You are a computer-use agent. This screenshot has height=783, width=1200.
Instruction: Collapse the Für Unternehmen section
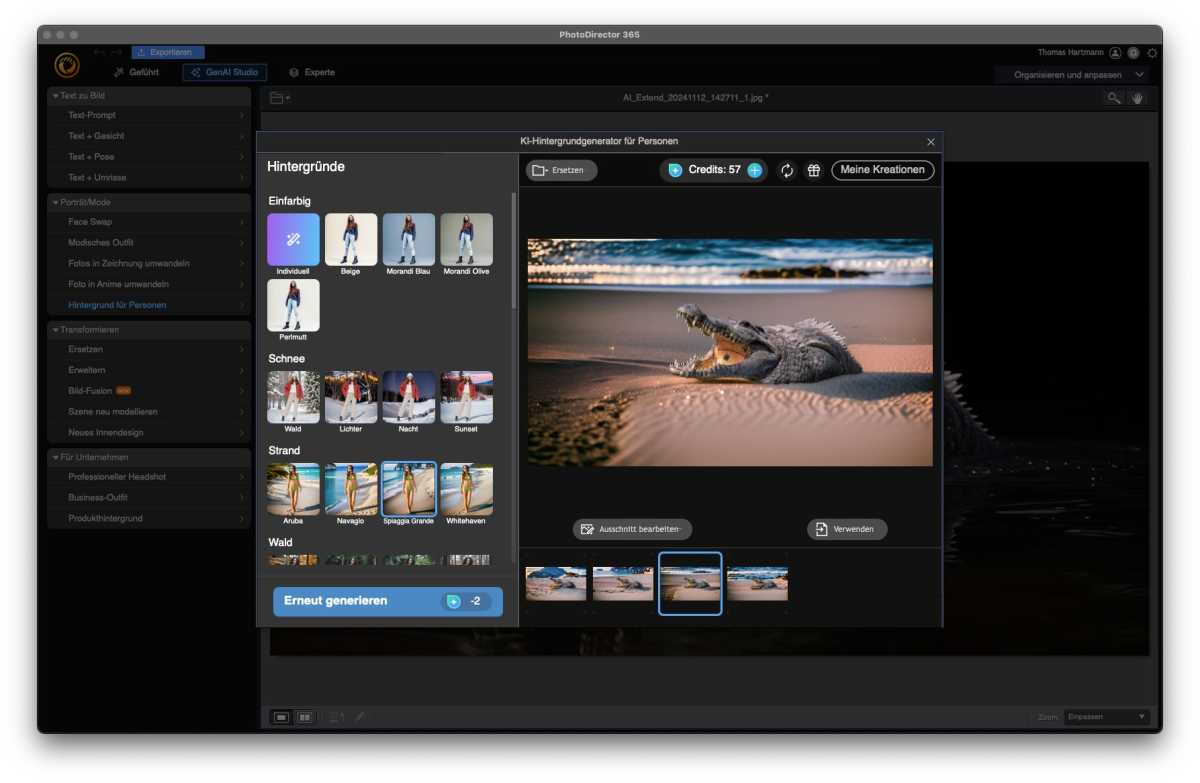[x=149, y=457]
